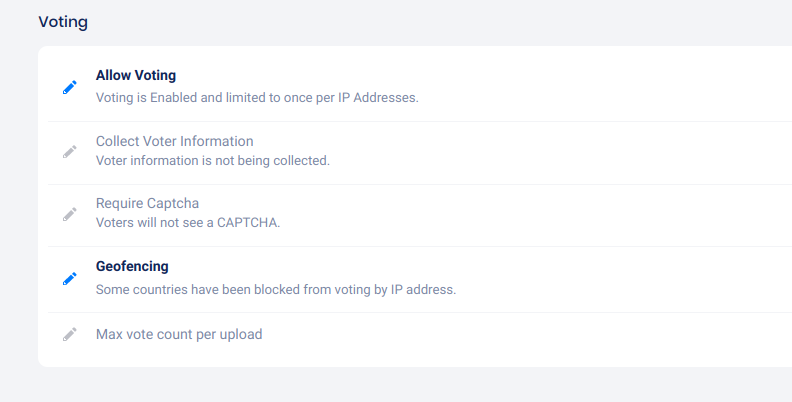The height and width of the screenshot is (402, 792).
Task: Click the Voting section heading
Action: [62, 21]
